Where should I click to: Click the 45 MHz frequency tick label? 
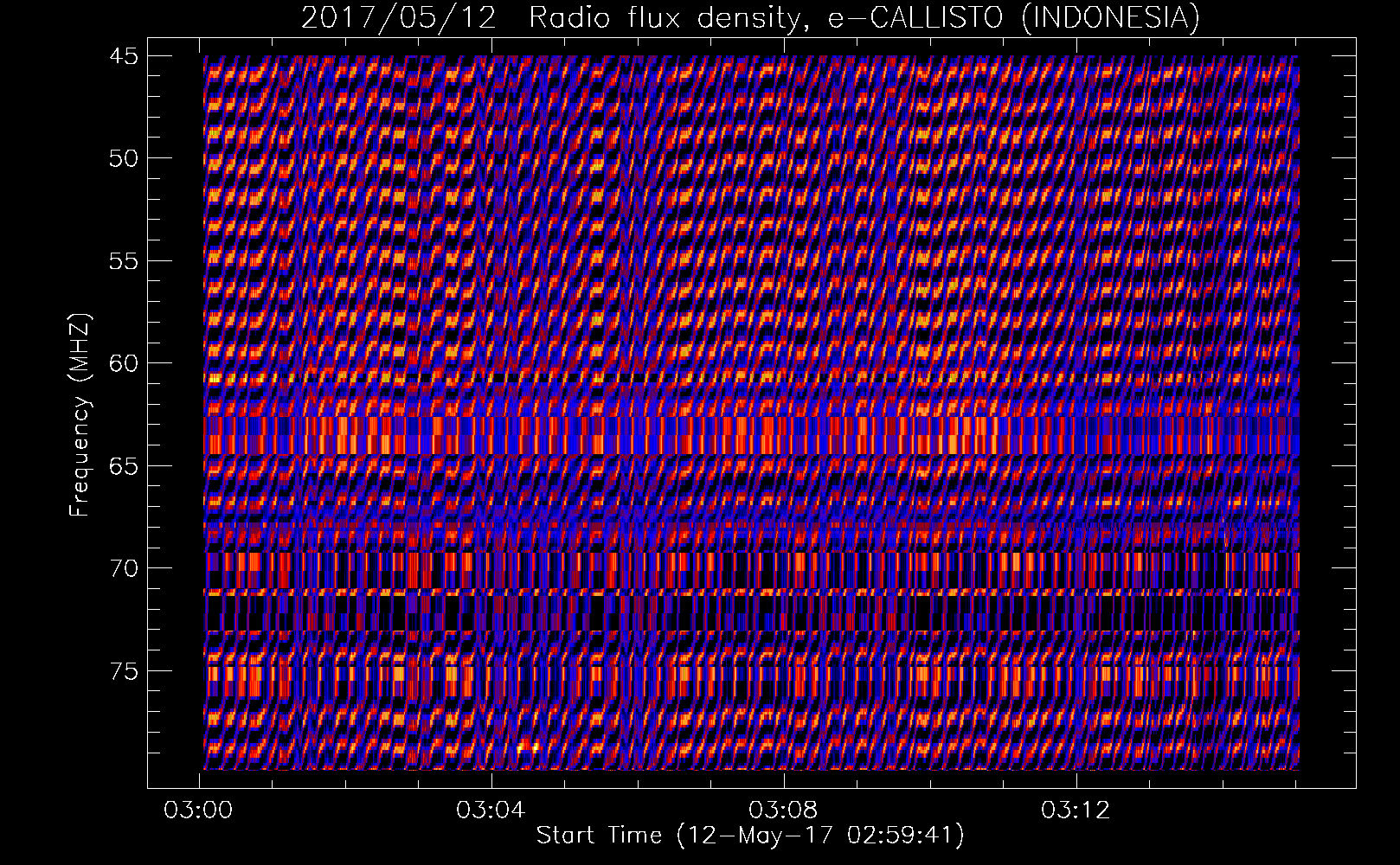pyautogui.click(x=122, y=55)
